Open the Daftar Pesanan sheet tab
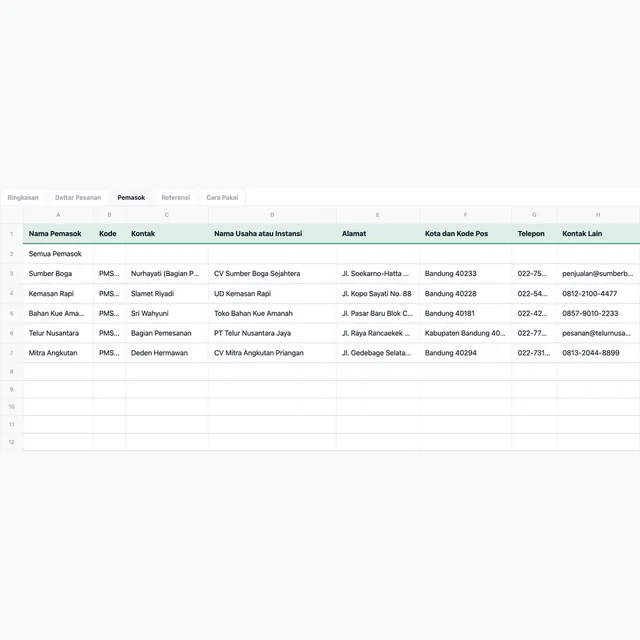640x640 pixels. (78, 198)
